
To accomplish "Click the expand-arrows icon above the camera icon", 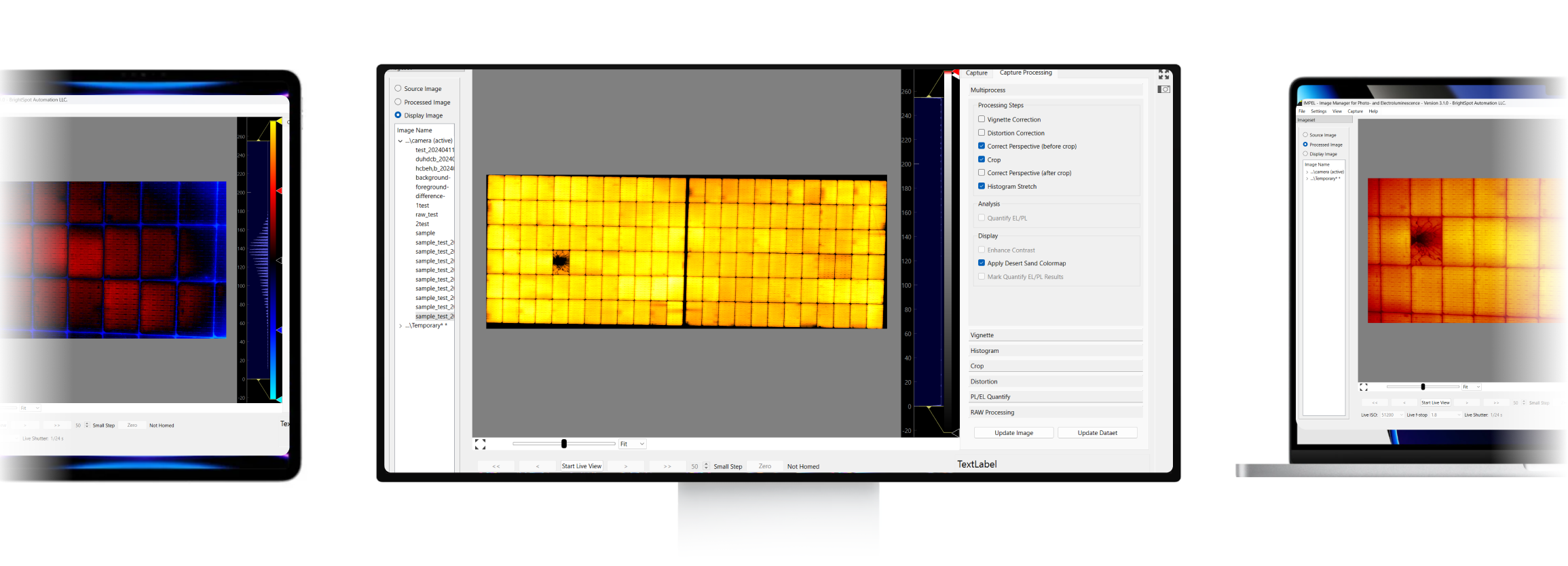I will (x=1163, y=75).
